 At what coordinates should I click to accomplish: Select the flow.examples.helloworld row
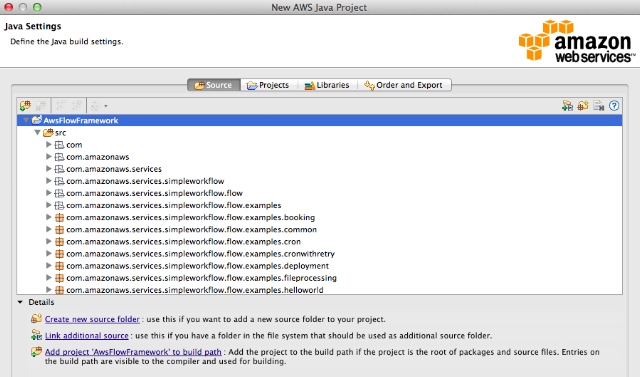pyautogui.click(x=320, y=289)
